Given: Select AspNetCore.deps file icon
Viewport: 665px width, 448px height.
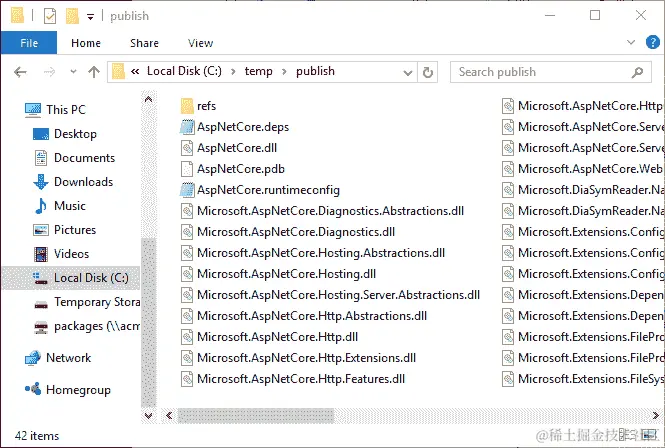Looking at the screenshot, I should coord(187,127).
